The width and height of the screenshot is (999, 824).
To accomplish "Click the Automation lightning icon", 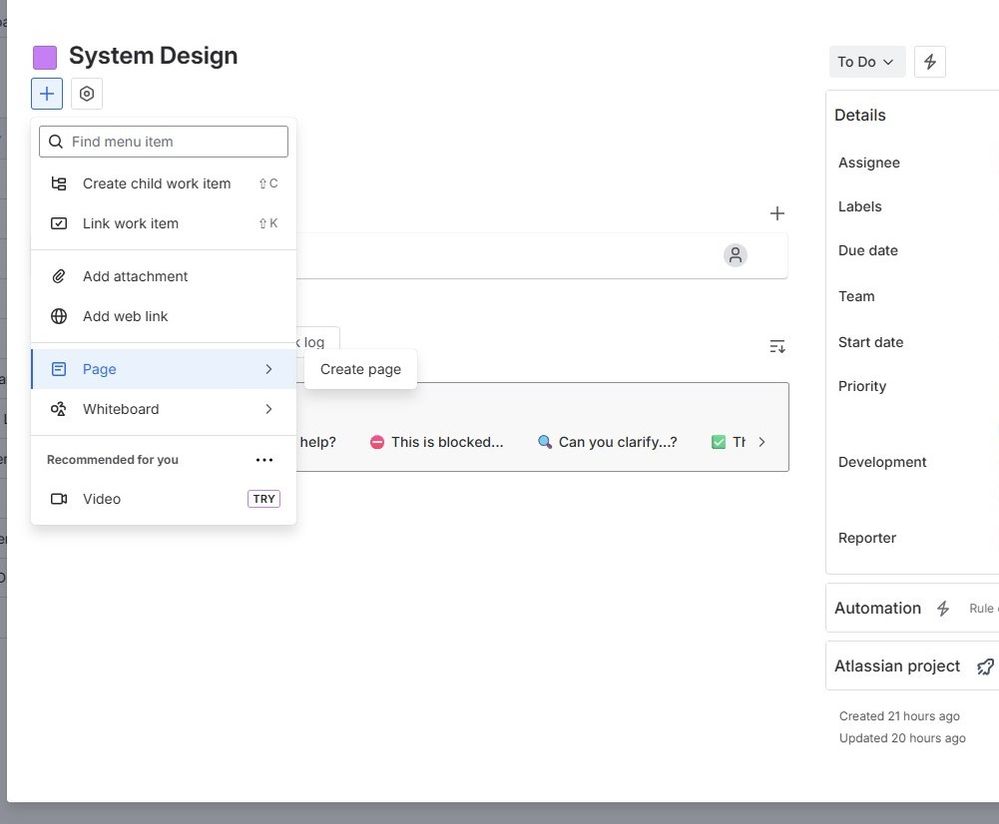I will [943, 609].
